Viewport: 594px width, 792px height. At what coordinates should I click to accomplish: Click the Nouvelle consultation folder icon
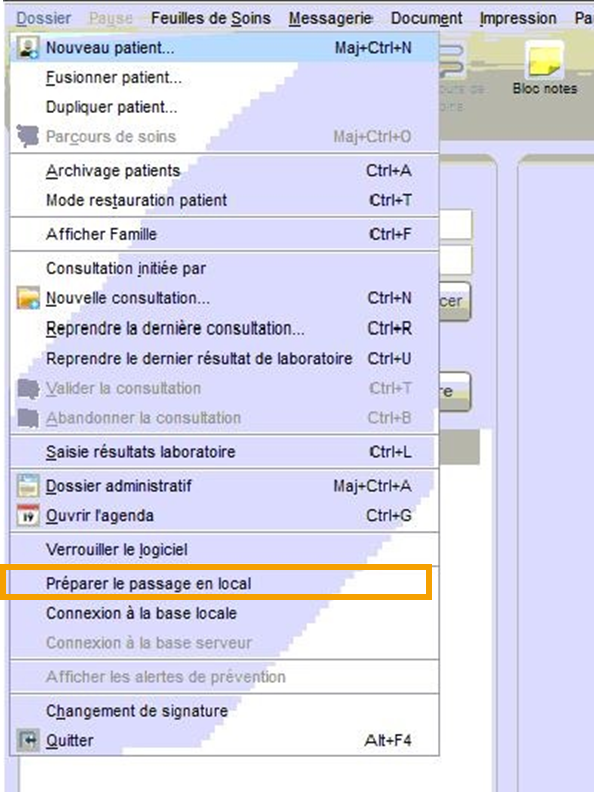pyautogui.click(x=28, y=298)
